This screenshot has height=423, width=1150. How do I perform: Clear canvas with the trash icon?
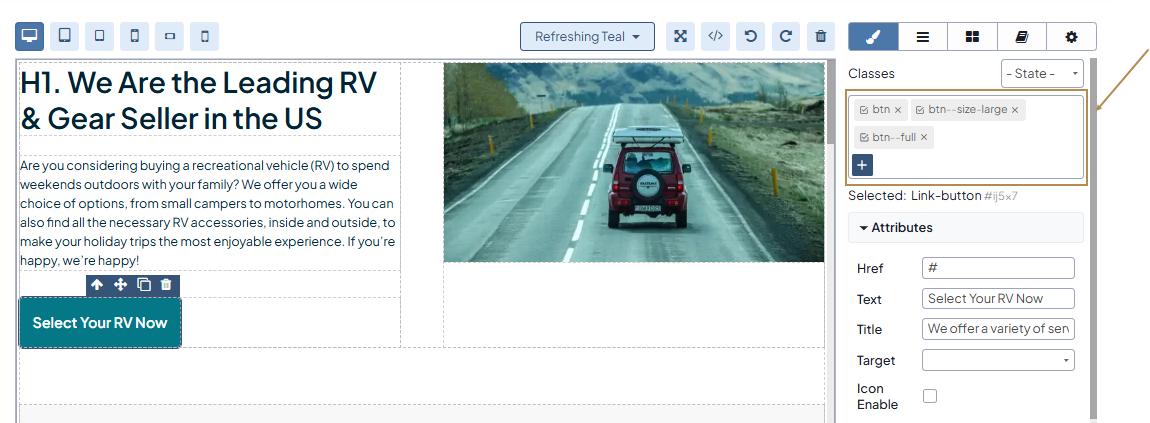pos(821,37)
